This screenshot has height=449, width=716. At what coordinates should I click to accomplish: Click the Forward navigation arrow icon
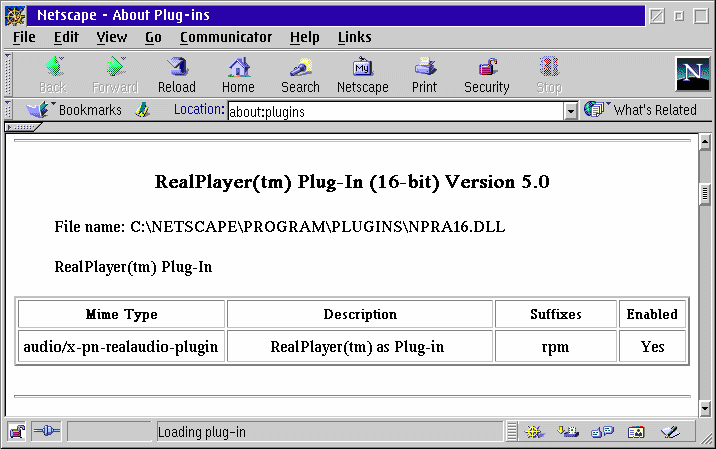(x=116, y=67)
